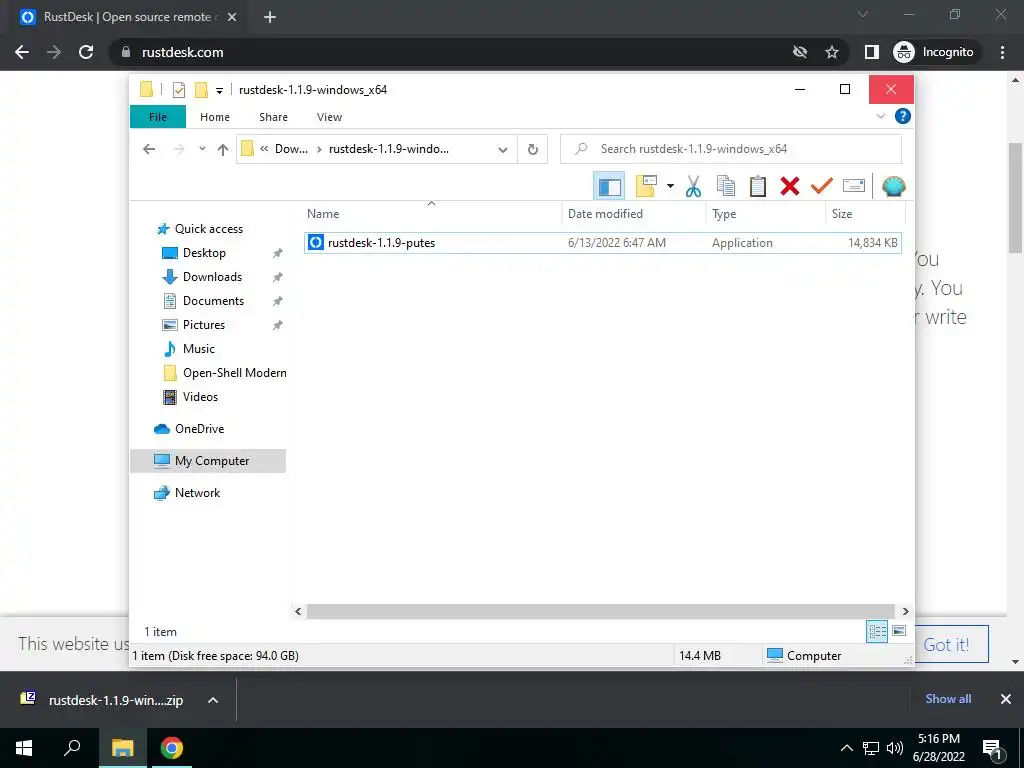Open the taskbar notification center icon
Viewport: 1024px width, 768px height.
(x=993, y=748)
